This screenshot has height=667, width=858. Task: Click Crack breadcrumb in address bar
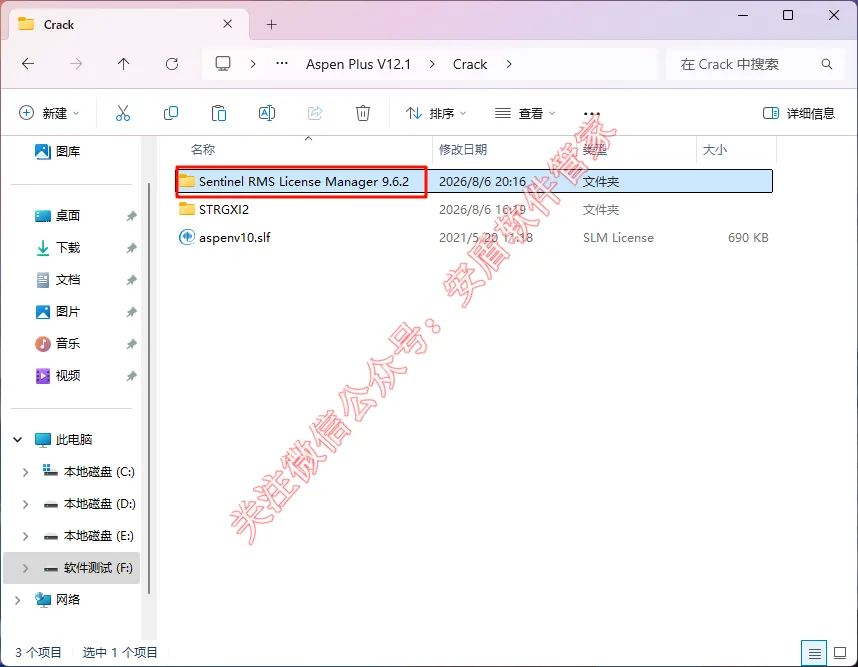[469, 64]
